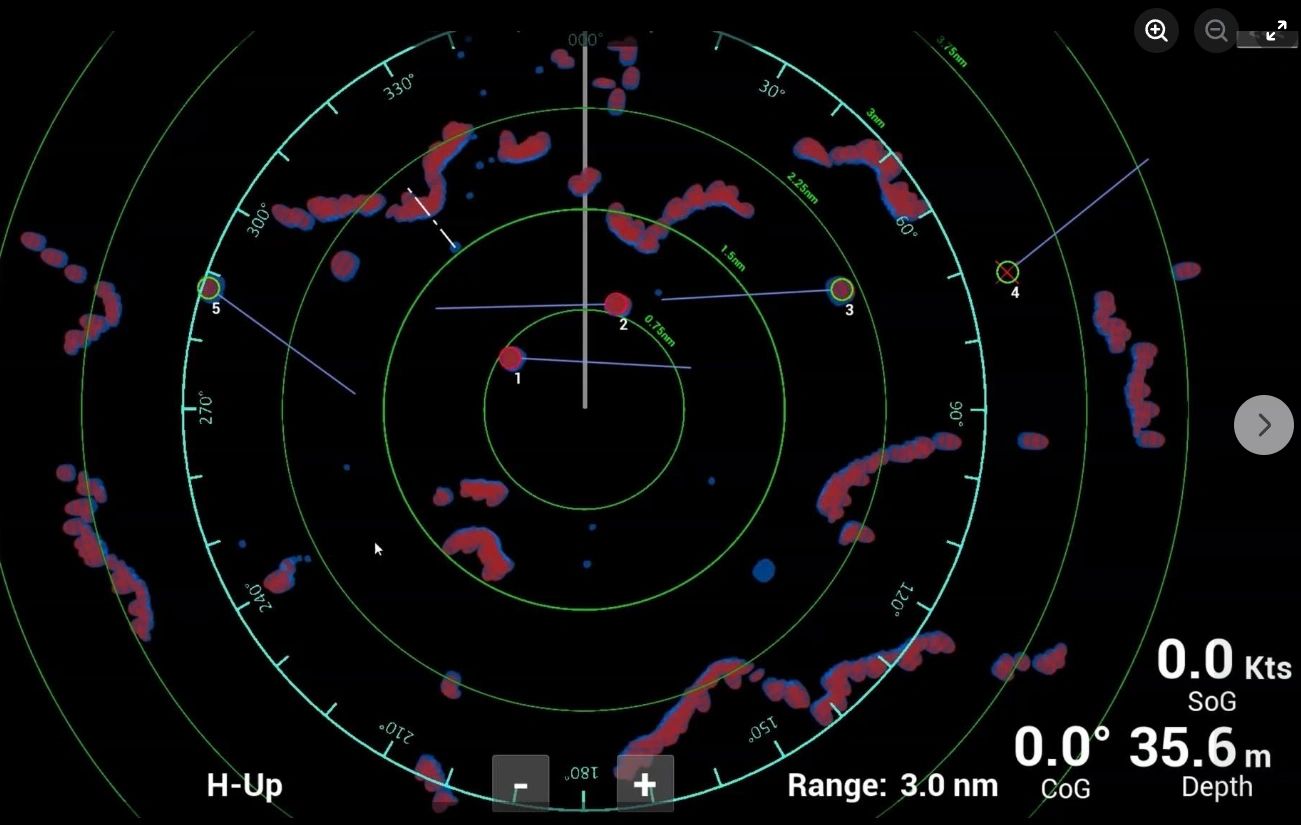Click the 1.5nm range ring label
1301x825 pixels.
point(733,258)
